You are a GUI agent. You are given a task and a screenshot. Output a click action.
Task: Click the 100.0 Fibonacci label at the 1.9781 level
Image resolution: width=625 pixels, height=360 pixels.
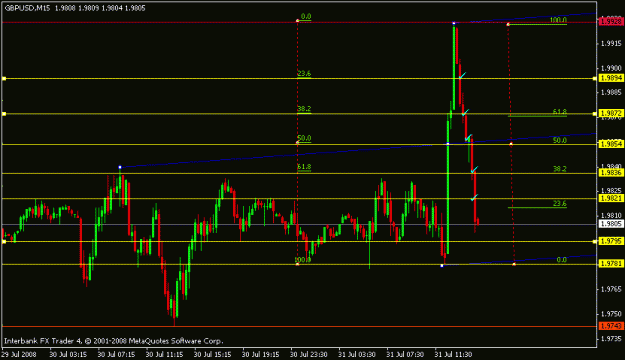pyautogui.click(x=303, y=260)
